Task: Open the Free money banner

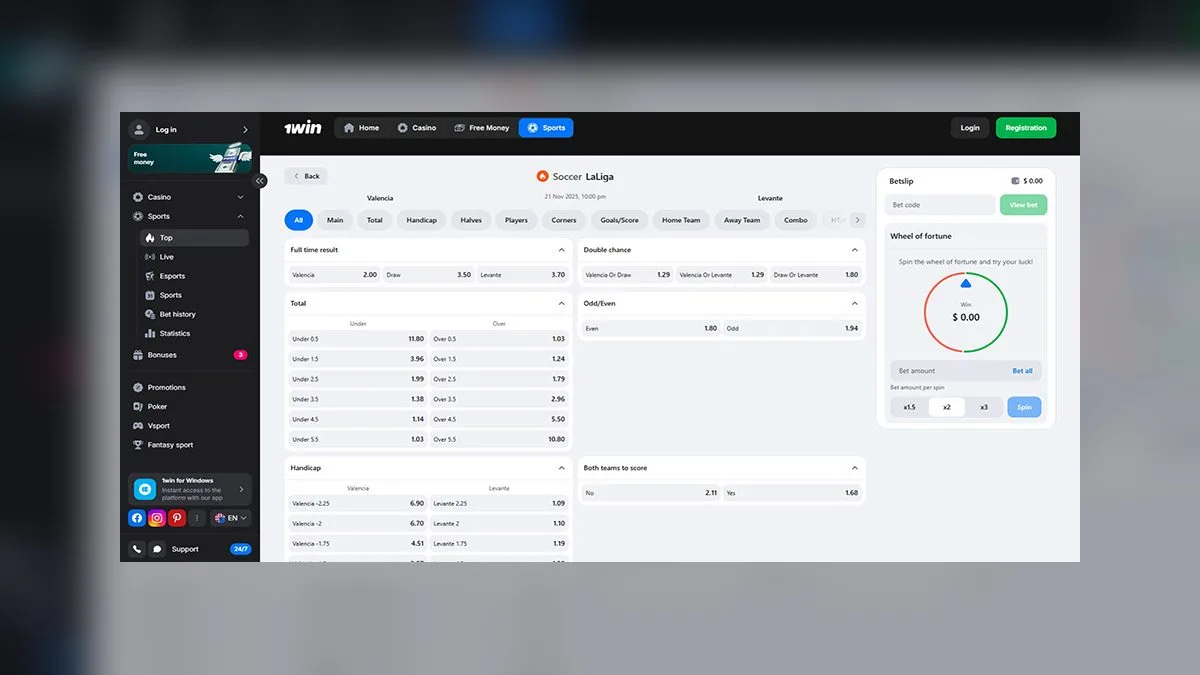Action: 190,158
